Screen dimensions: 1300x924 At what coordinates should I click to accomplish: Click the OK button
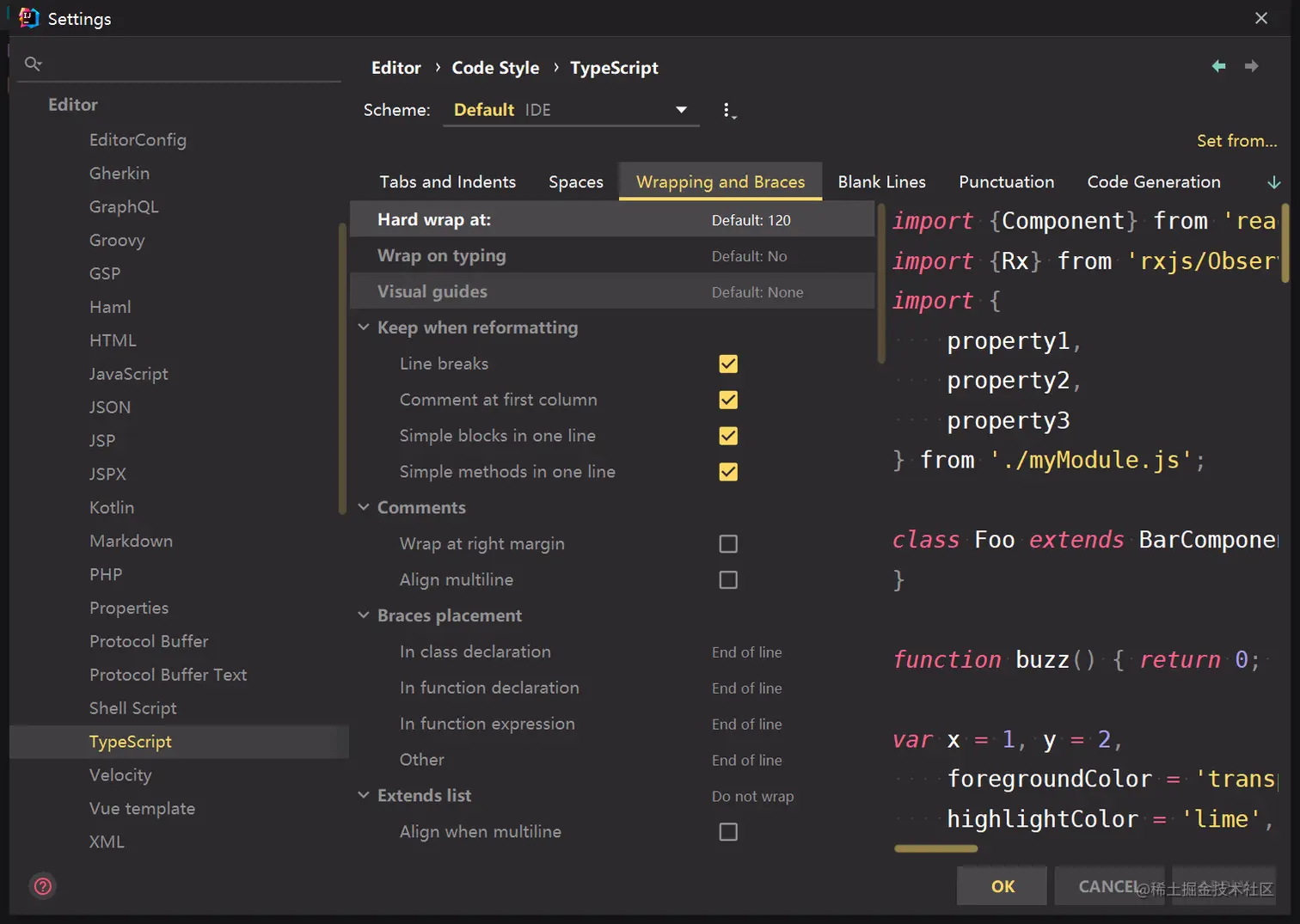click(x=1002, y=886)
